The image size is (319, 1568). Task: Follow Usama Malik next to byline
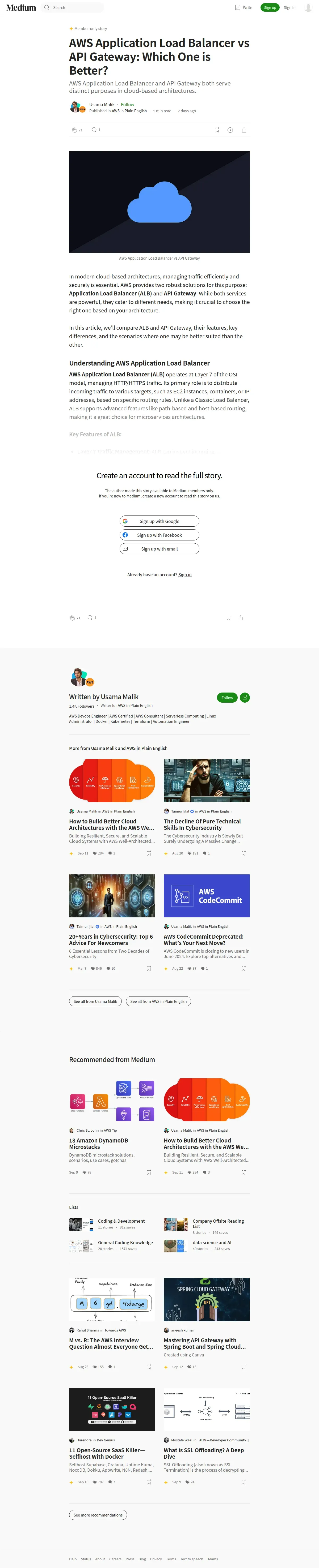[x=128, y=105]
